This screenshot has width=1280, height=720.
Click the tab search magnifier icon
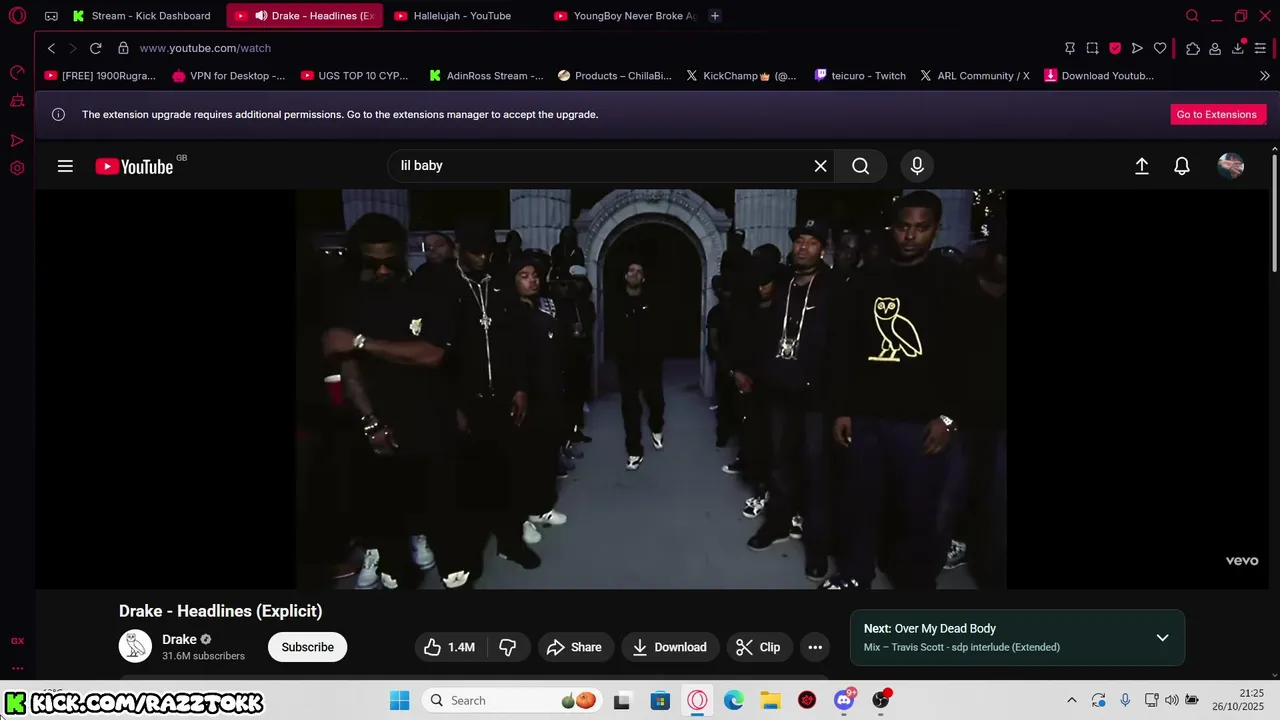tap(1192, 16)
